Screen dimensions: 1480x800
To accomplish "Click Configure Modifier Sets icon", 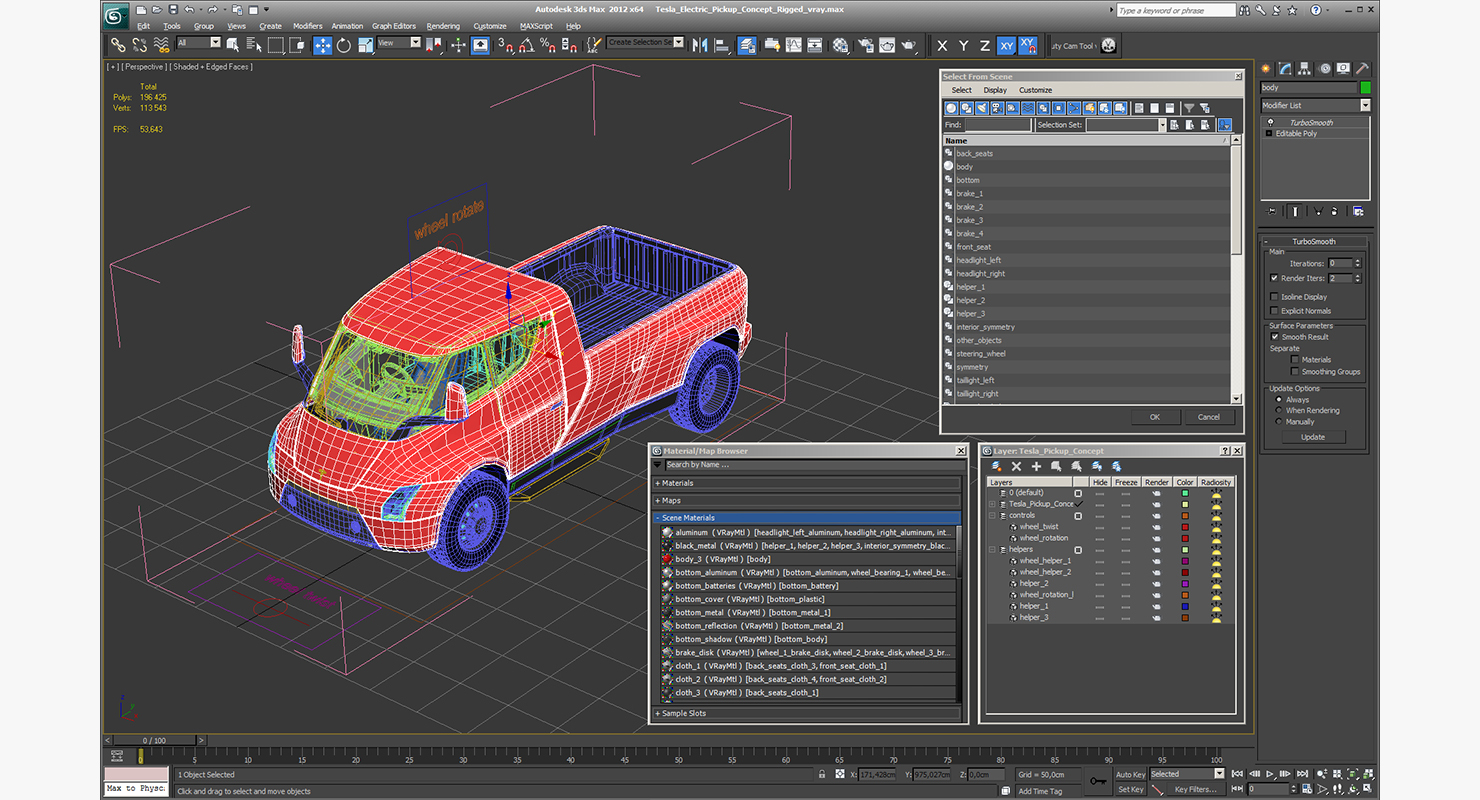I will point(1358,211).
